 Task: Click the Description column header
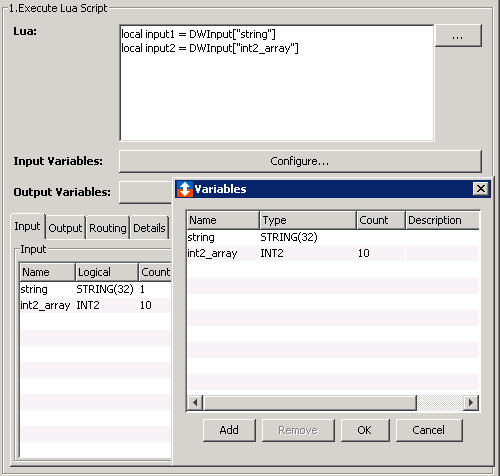[442, 220]
